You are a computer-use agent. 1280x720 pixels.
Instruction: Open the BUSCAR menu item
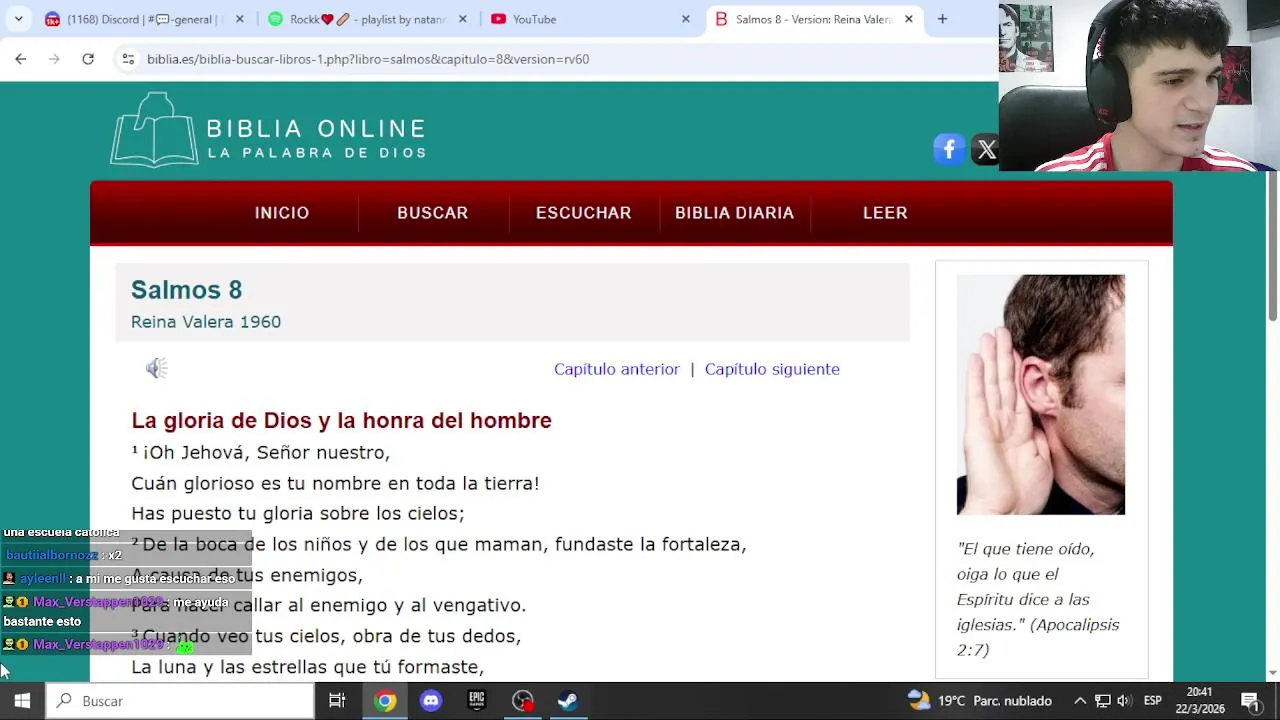point(433,213)
